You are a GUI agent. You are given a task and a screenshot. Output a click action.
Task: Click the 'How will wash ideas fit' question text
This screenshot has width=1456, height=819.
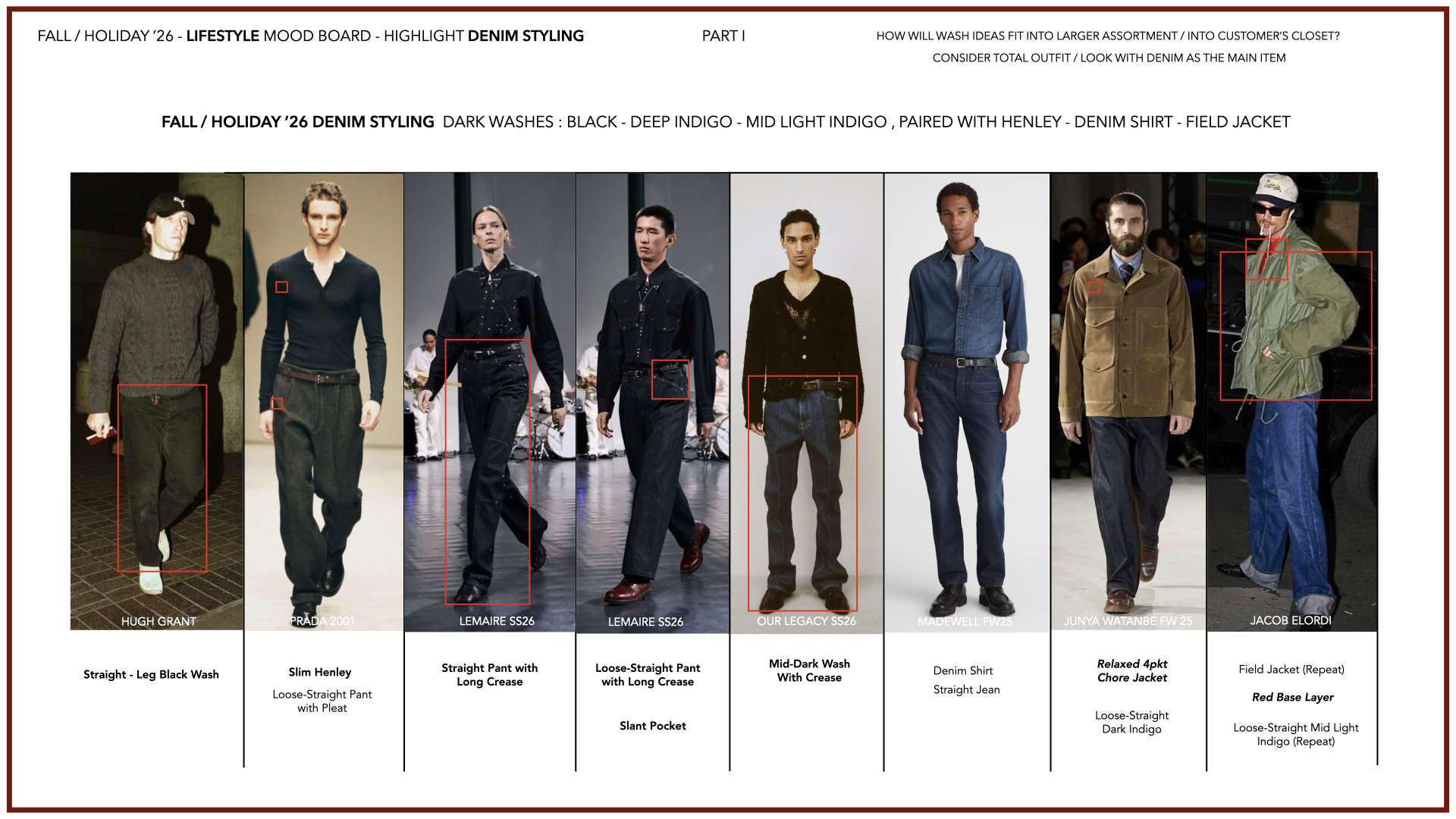coord(1107,36)
